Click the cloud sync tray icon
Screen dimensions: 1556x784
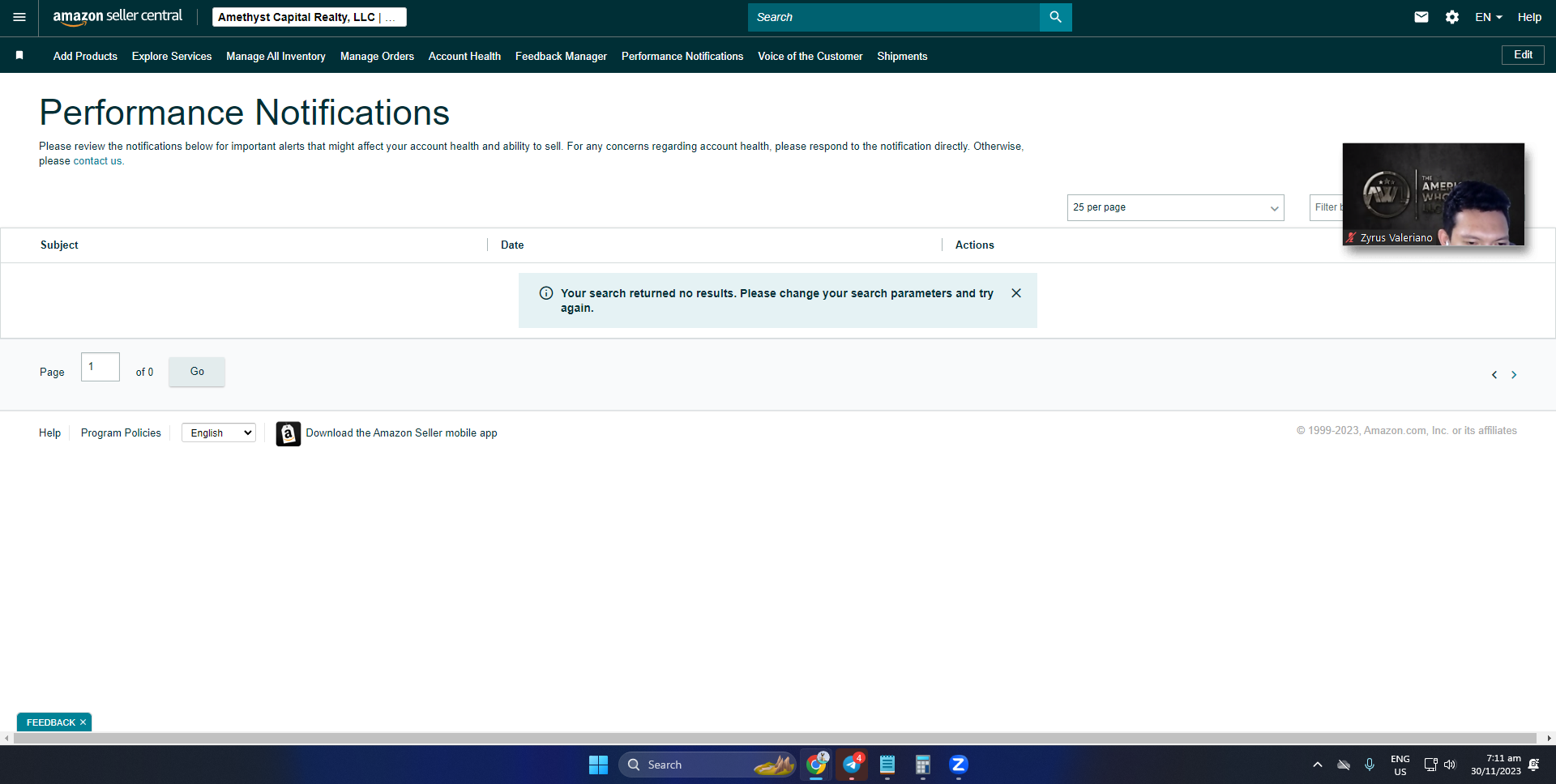coord(1344,765)
